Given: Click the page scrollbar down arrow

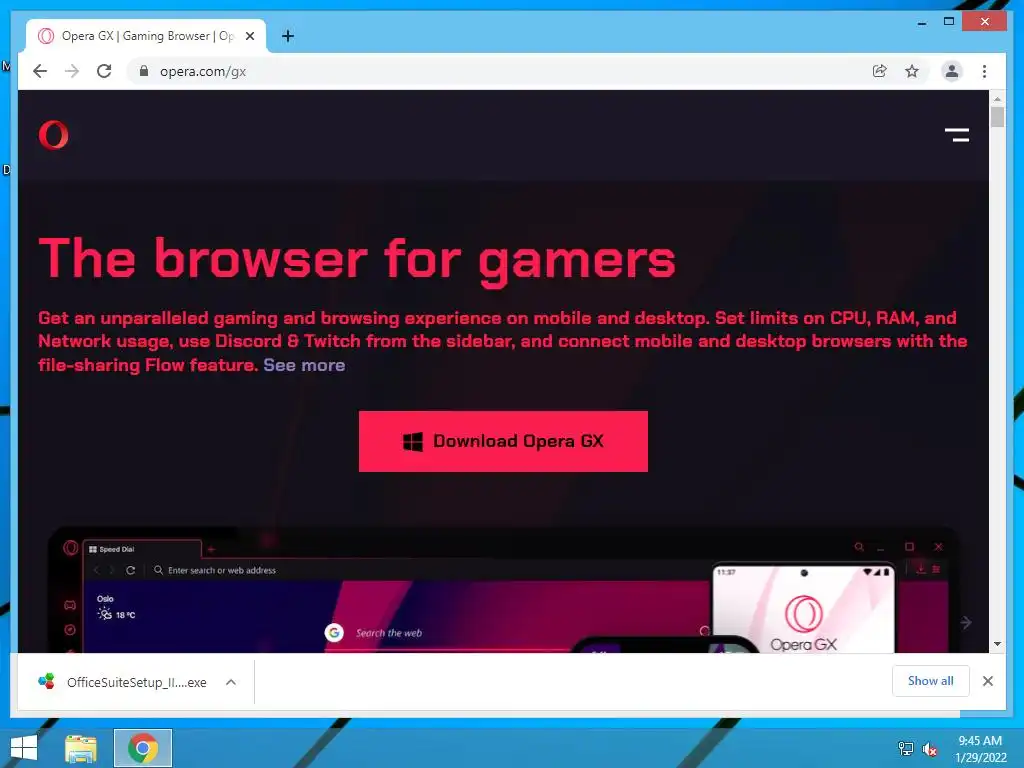Looking at the screenshot, I should coord(997,644).
